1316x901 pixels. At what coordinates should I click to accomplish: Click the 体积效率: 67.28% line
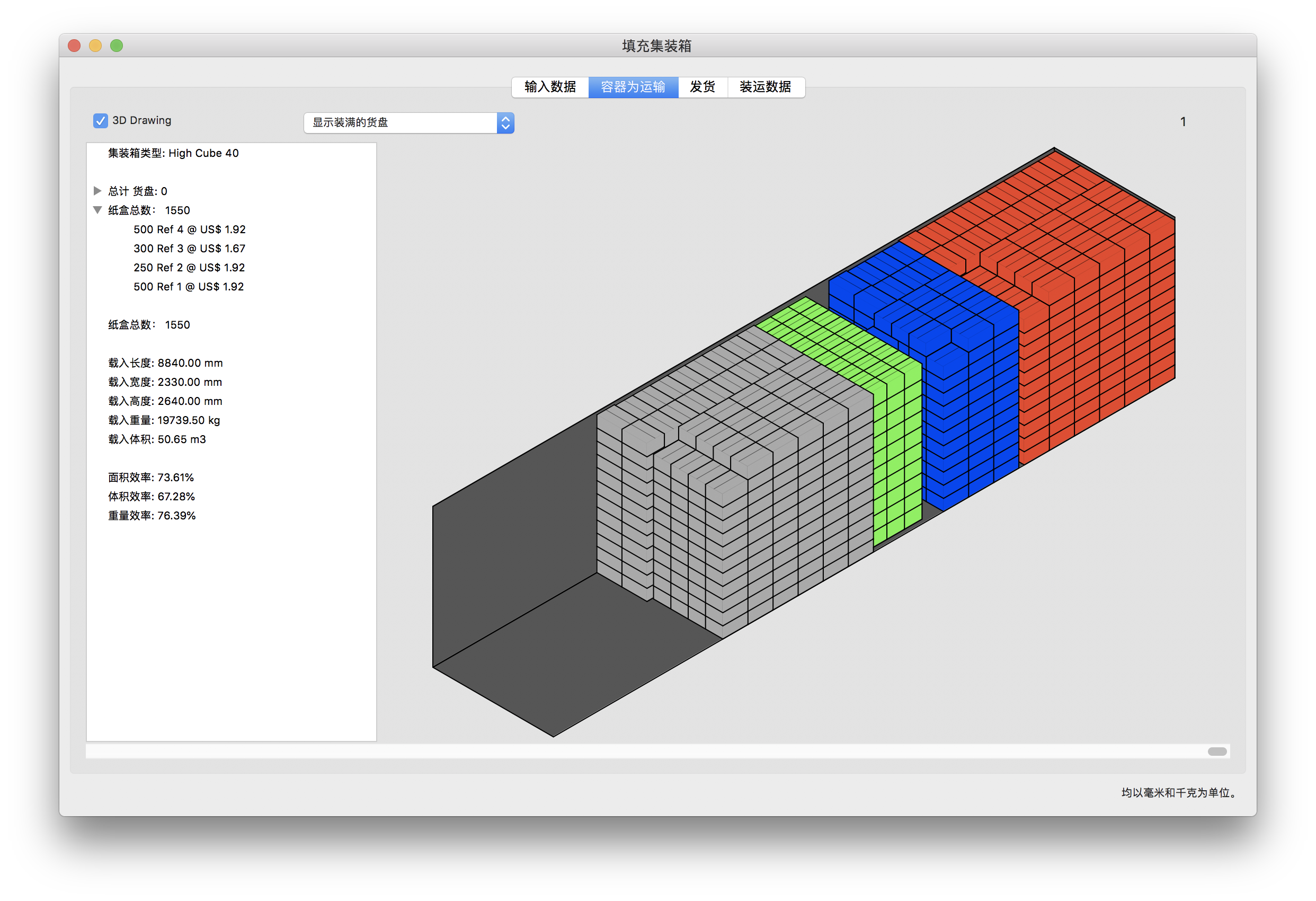click(x=151, y=497)
